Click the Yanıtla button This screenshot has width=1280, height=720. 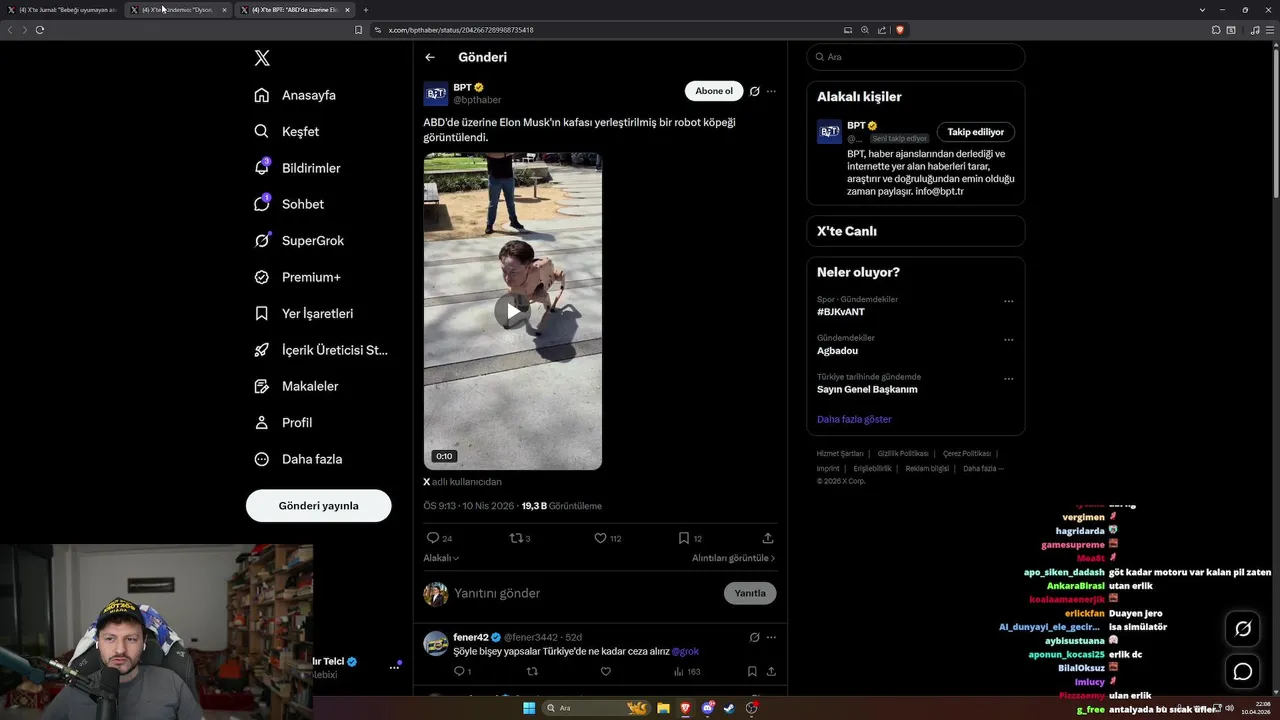(750, 593)
